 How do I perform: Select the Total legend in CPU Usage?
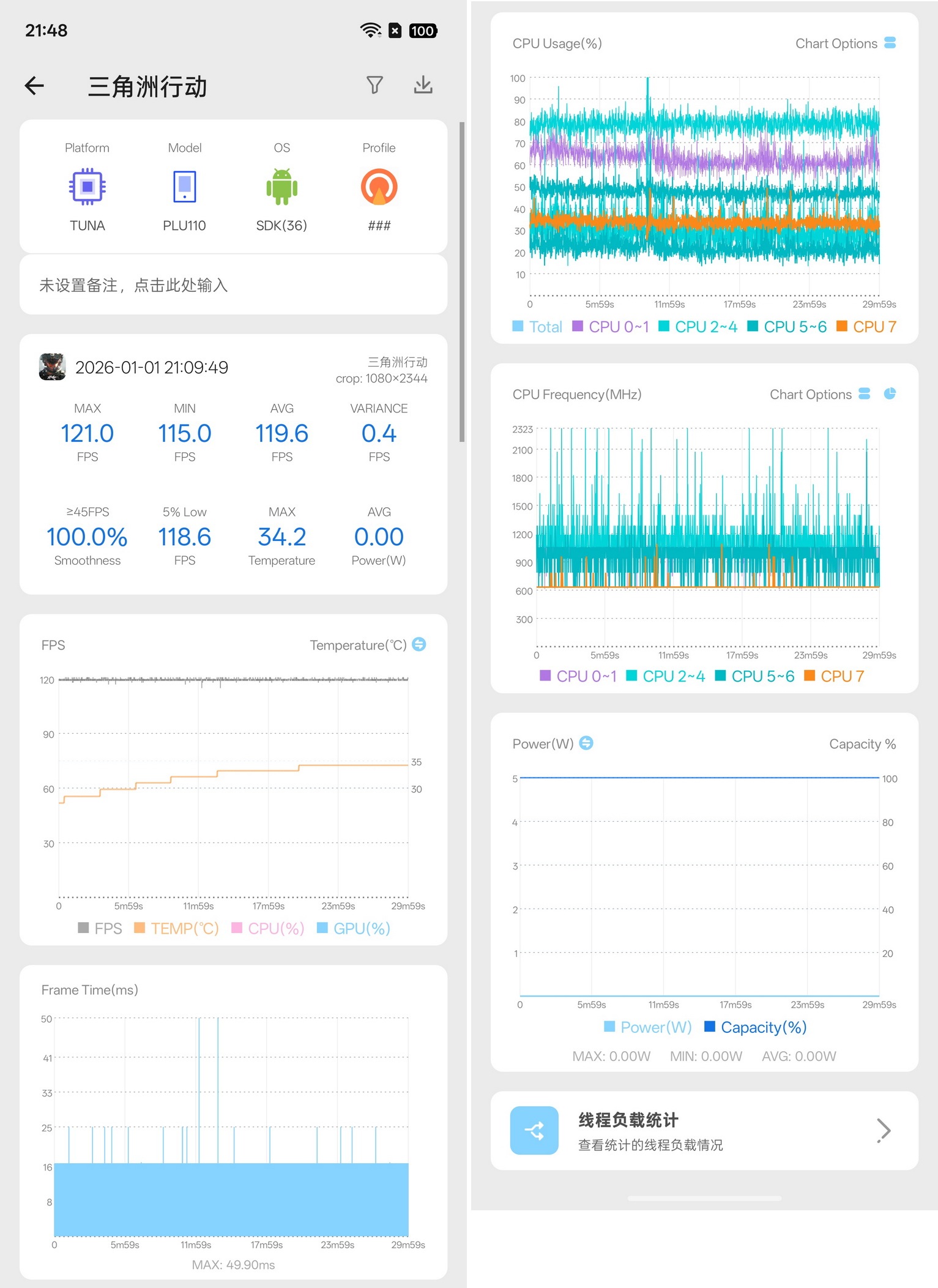(x=537, y=327)
